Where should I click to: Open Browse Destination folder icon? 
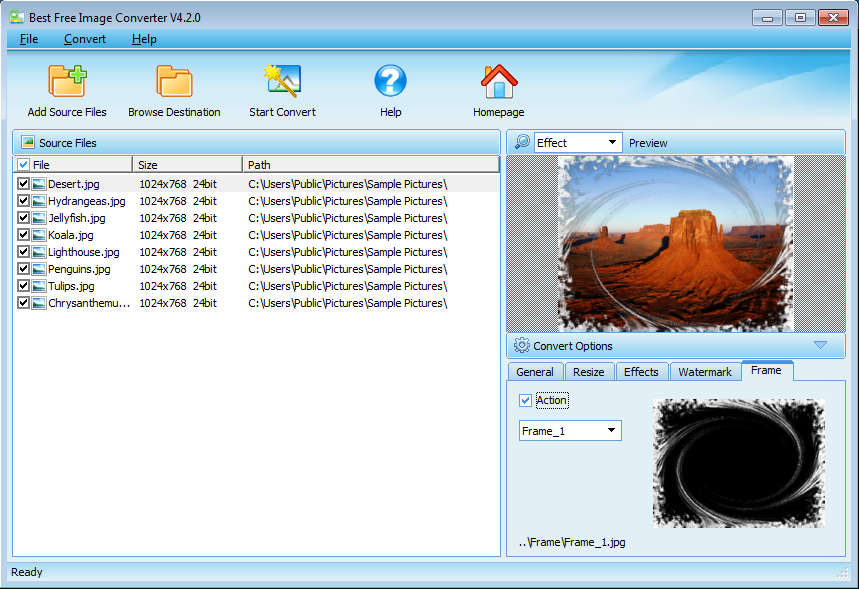click(x=174, y=81)
